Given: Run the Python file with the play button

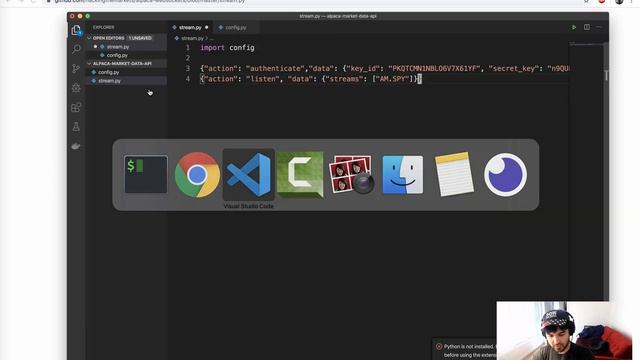Looking at the screenshot, I should click(x=573, y=27).
